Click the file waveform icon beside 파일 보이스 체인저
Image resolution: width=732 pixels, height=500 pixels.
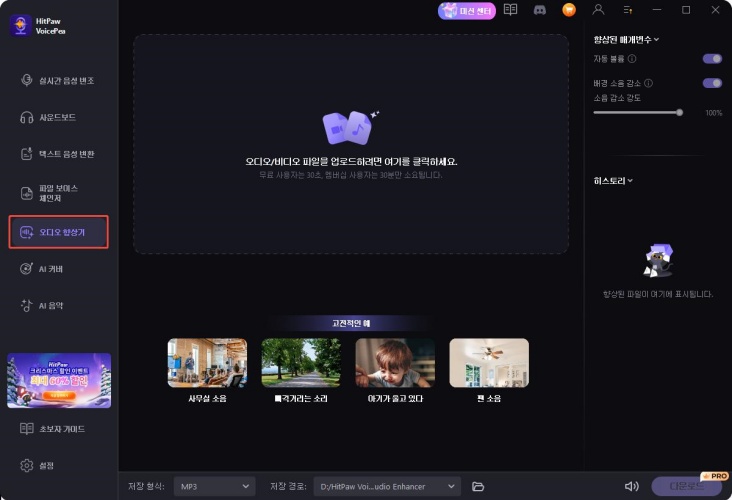27,193
